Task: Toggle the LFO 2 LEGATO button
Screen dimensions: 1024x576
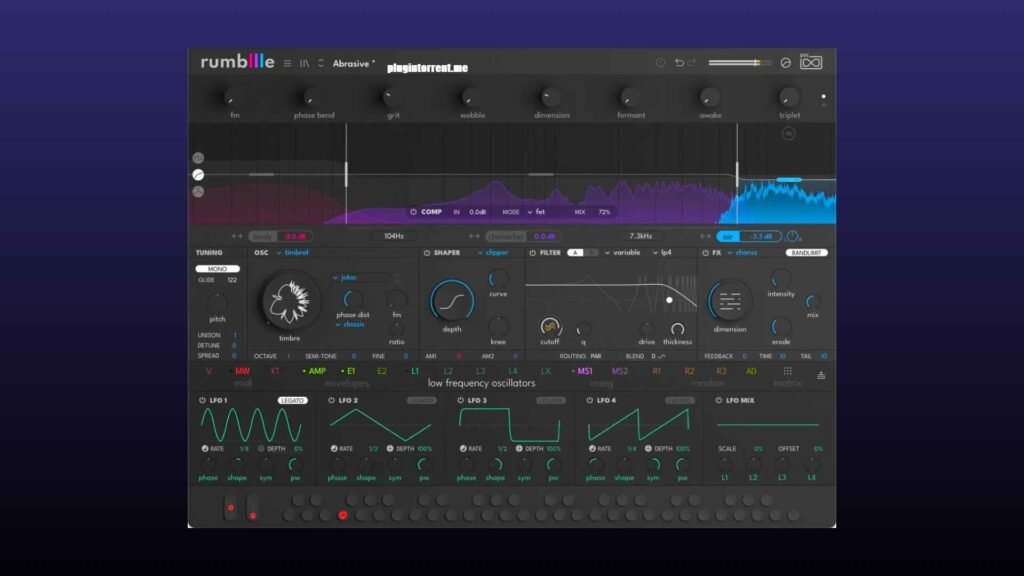Action: pos(421,400)
